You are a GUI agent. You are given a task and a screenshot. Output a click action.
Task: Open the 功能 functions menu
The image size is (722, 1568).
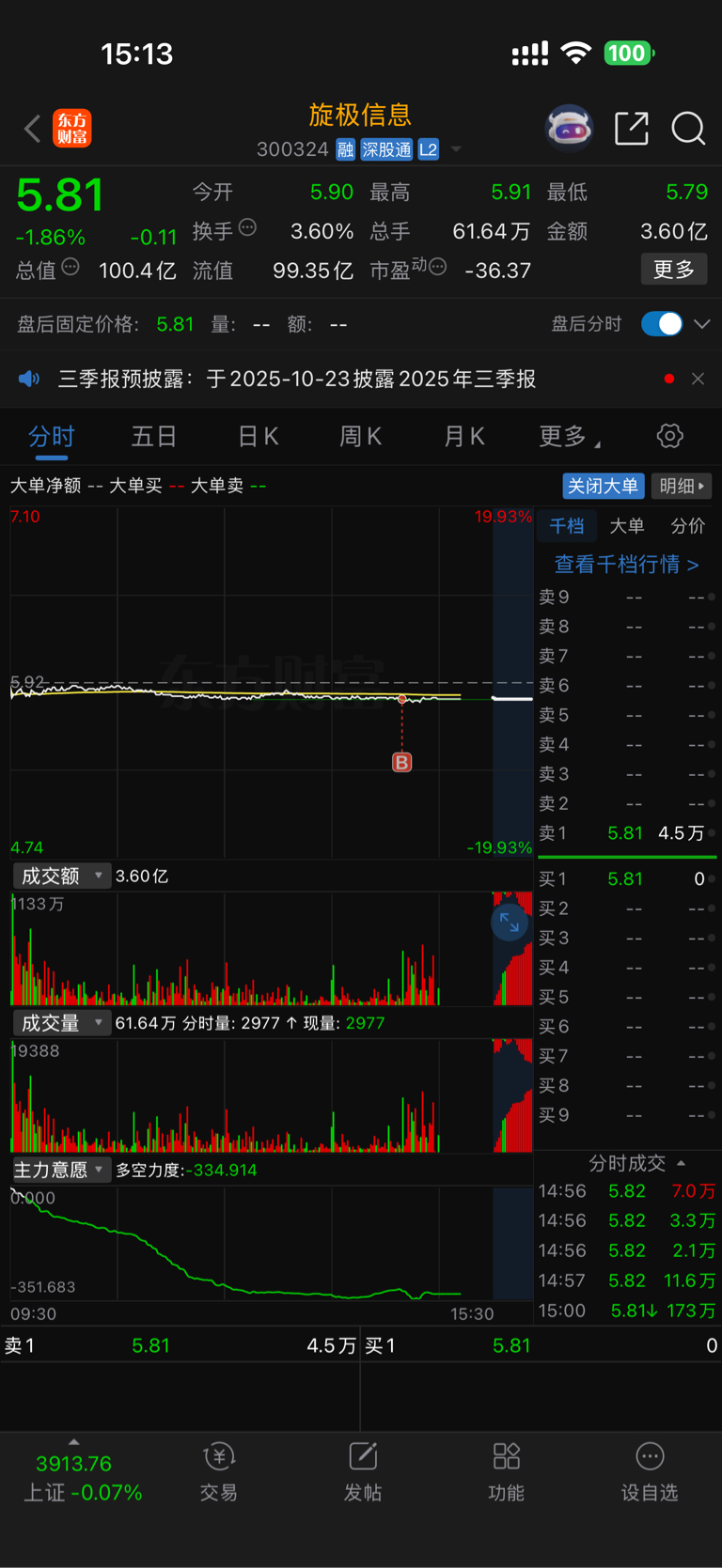507,1471
